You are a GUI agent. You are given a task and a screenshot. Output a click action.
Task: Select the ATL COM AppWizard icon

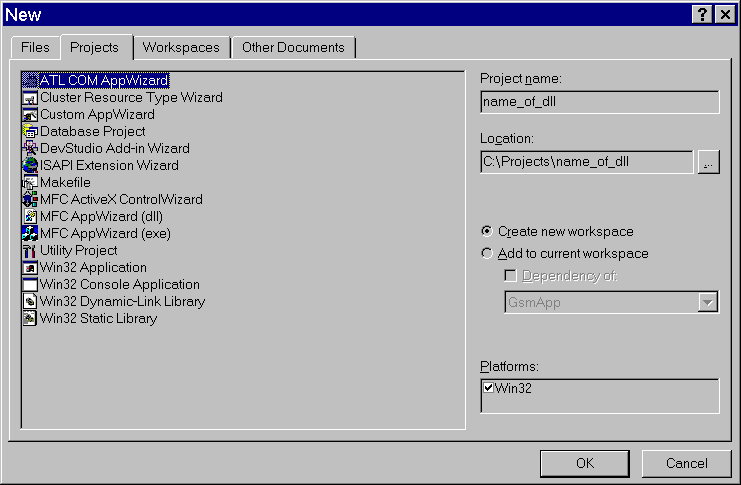tap(30, 80)
